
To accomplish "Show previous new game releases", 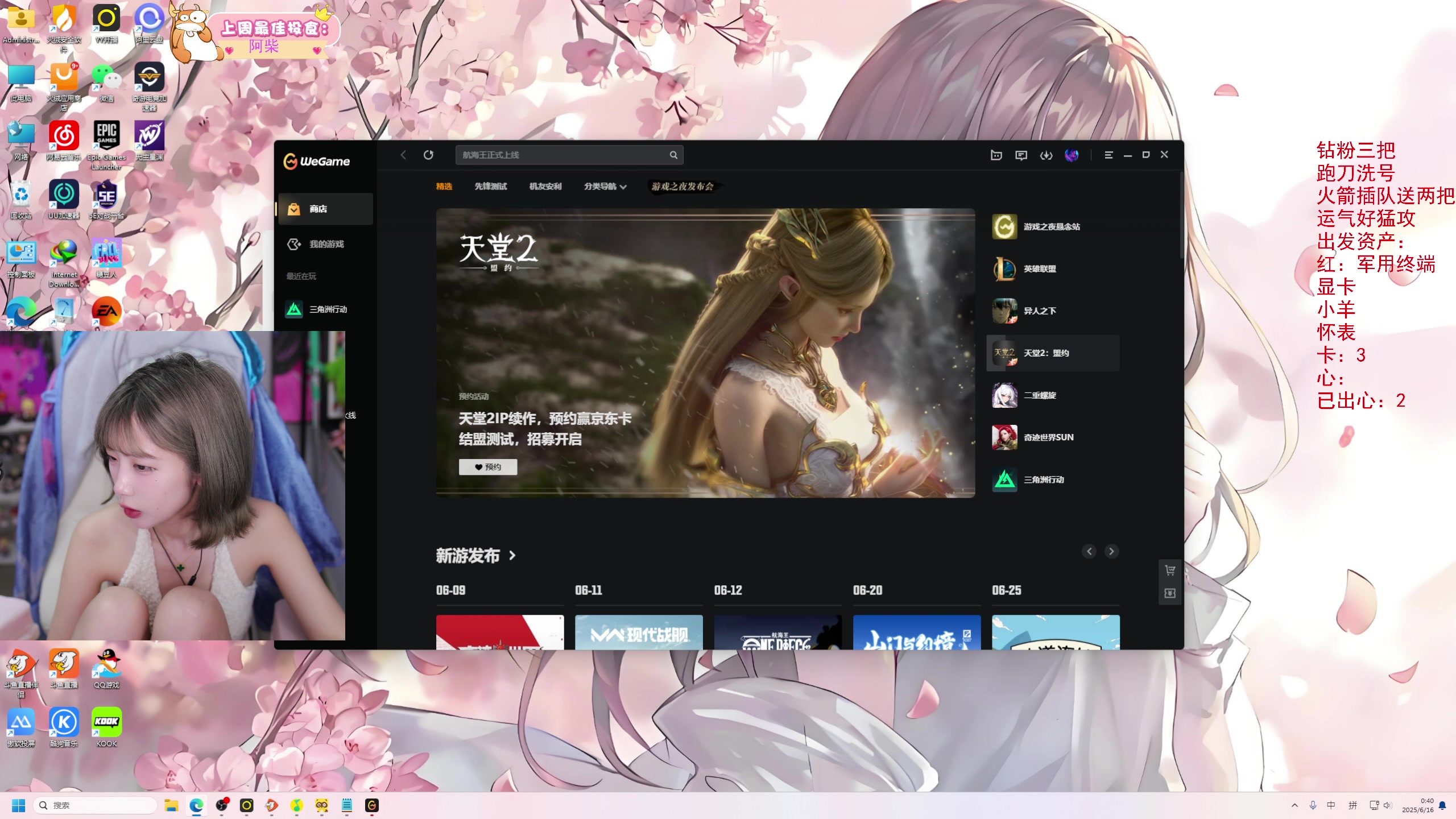I will (x=1089, y=551).
